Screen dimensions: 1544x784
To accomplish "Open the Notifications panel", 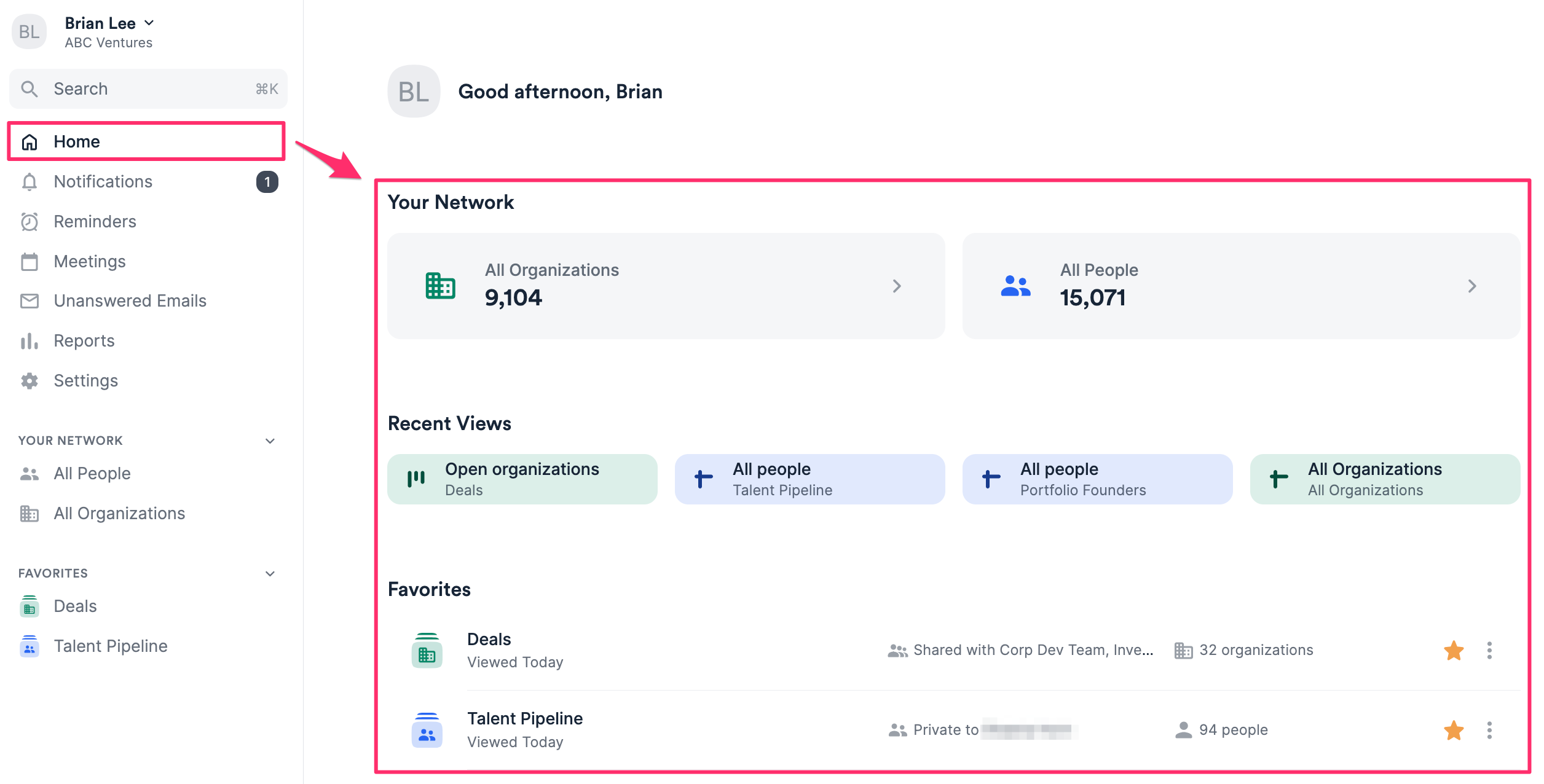I will [x=102, y=181].
